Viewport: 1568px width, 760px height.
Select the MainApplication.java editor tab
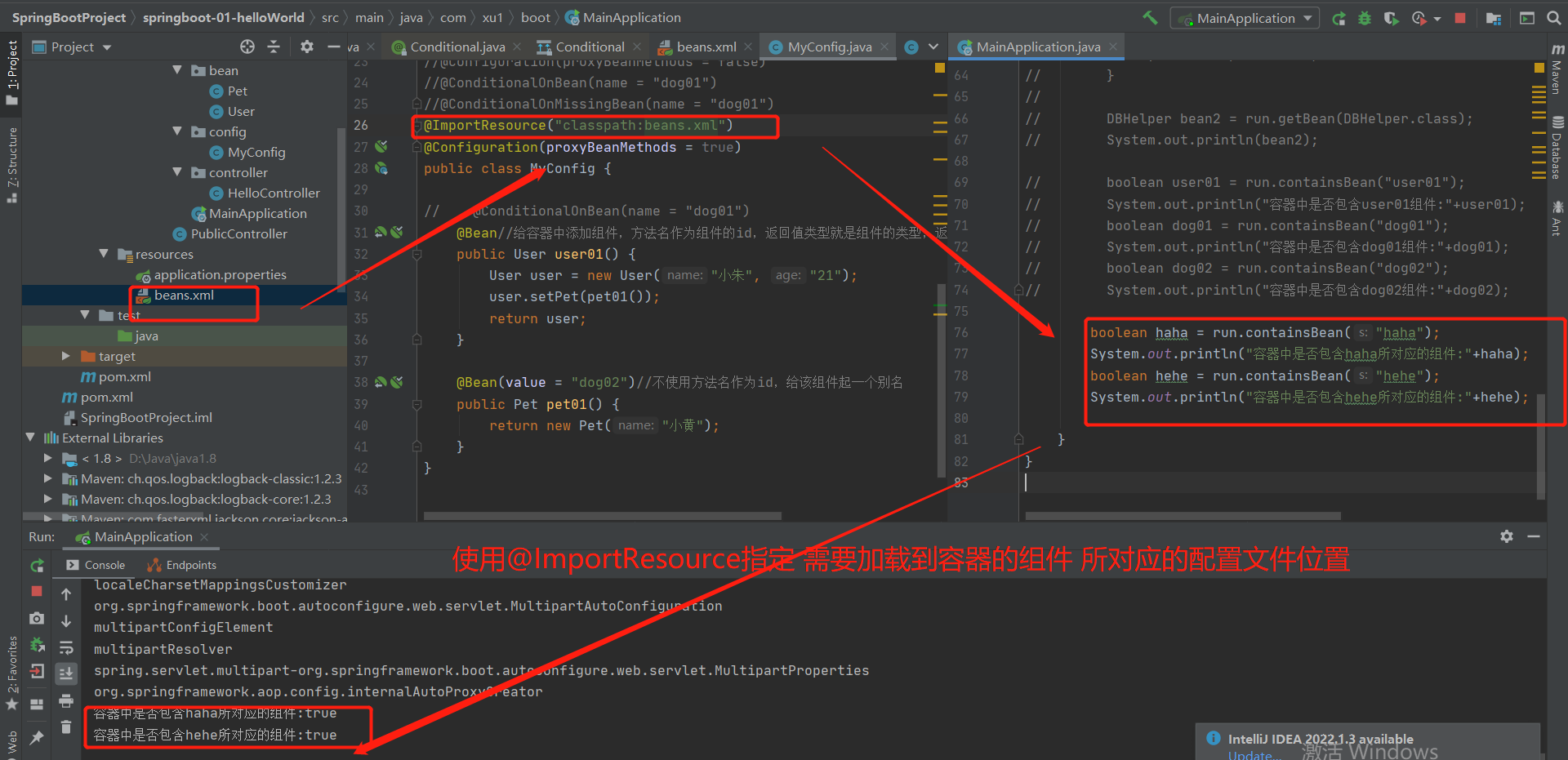click(1037, 47)
